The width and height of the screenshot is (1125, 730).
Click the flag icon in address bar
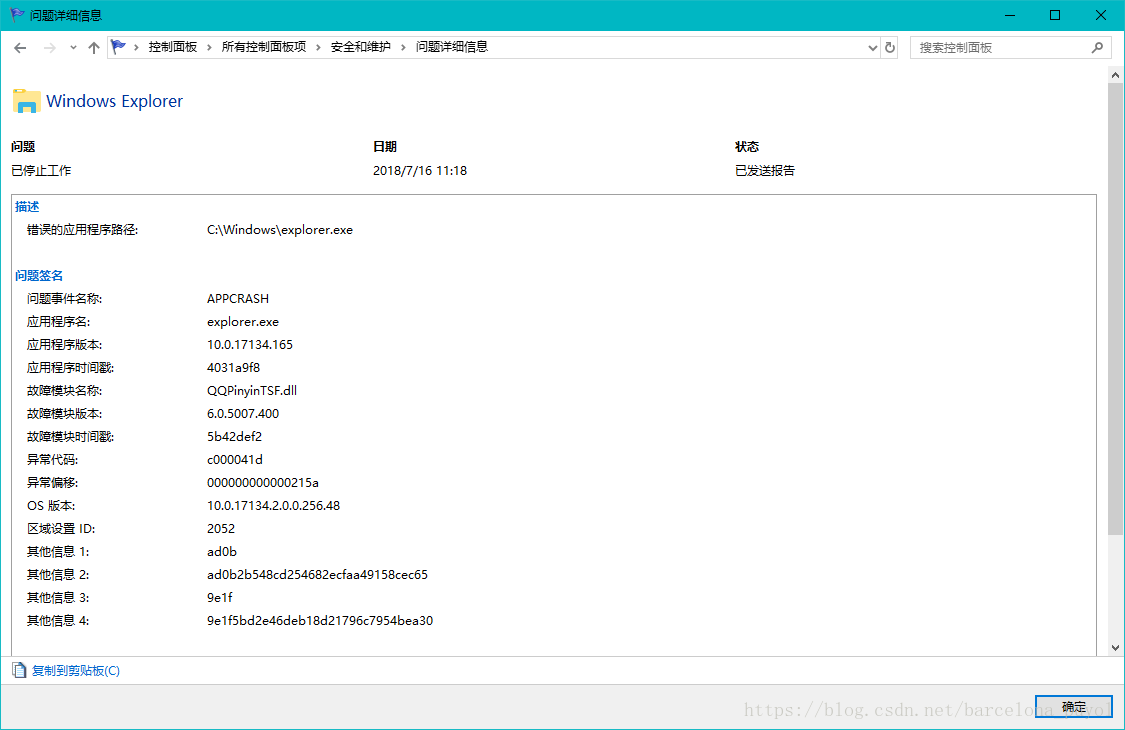click(118, 47)
